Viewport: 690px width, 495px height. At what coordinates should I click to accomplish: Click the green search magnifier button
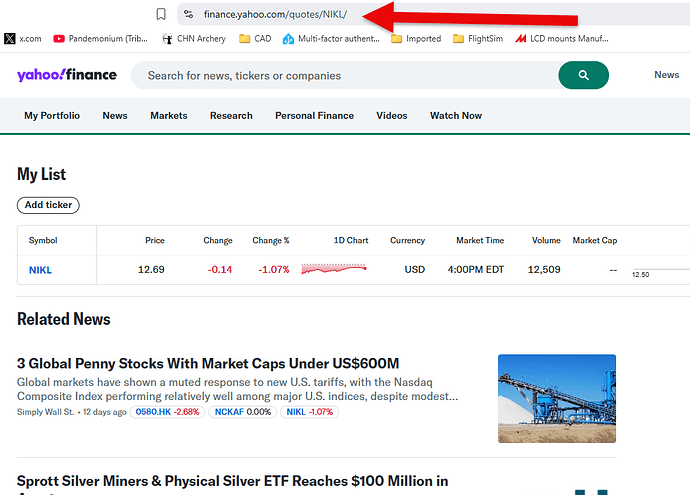(584, 75)
